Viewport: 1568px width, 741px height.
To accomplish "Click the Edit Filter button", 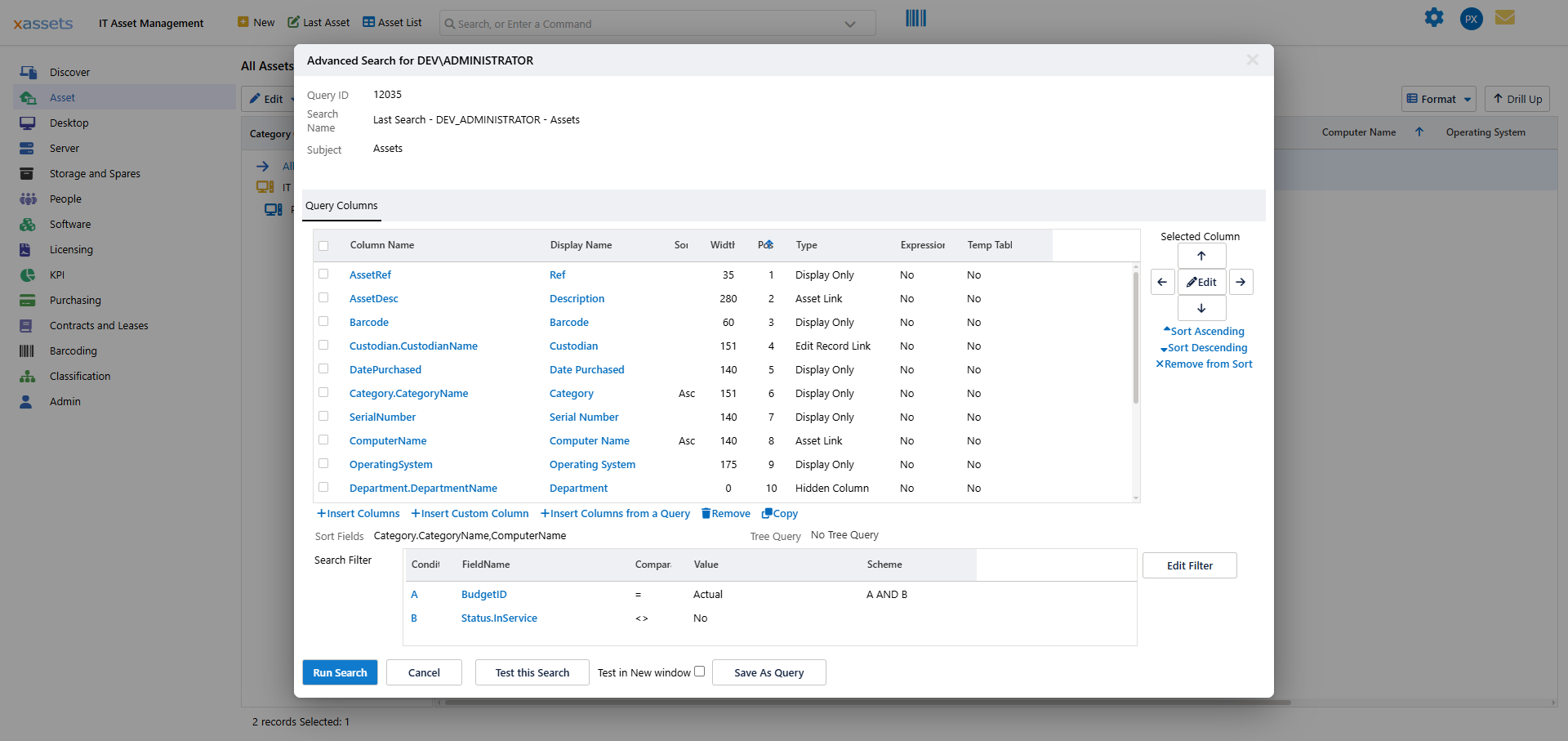I will point(1190,565).
